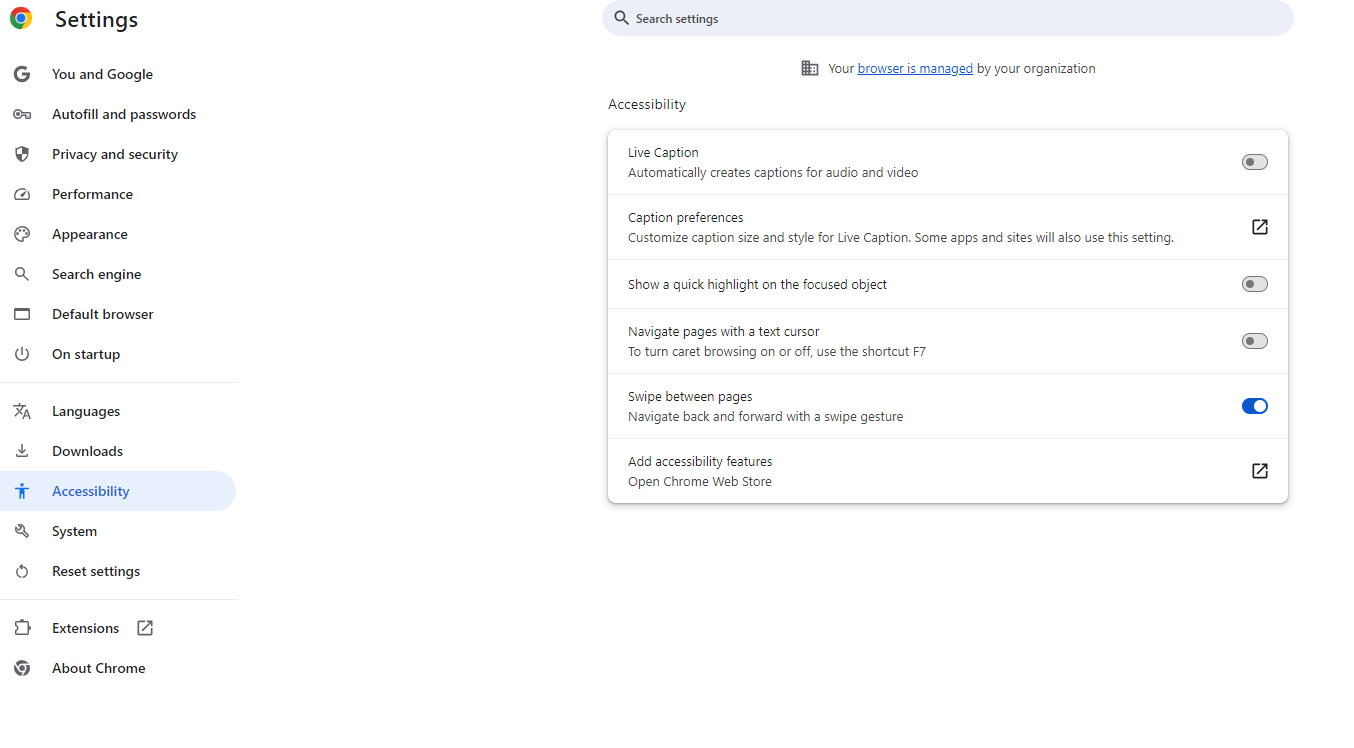Disable the Swipe between pages toggle
This screenshot has height=748, width=1354.
tap(1255, 406)
